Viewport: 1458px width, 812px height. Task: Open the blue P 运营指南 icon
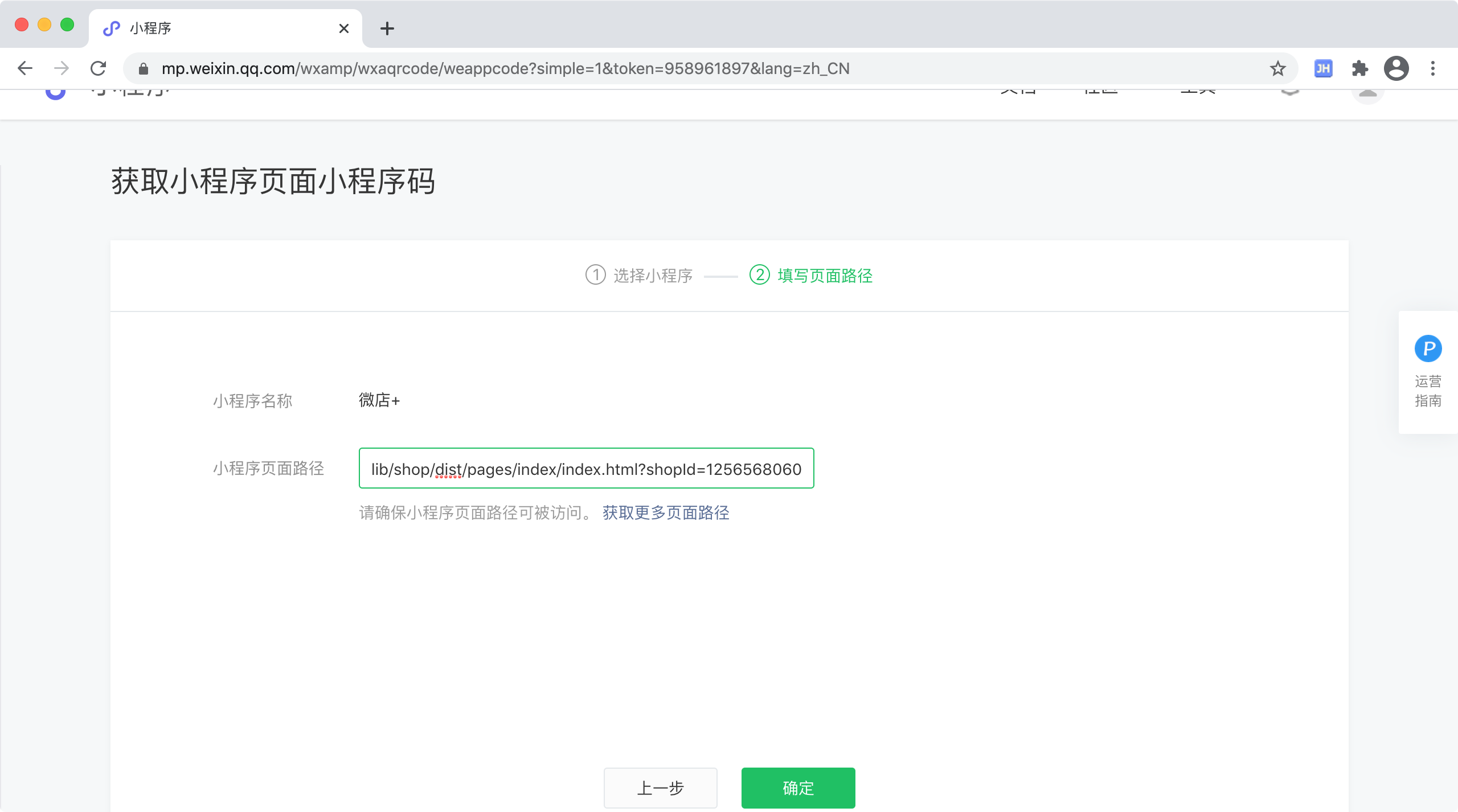point(1428,348)
